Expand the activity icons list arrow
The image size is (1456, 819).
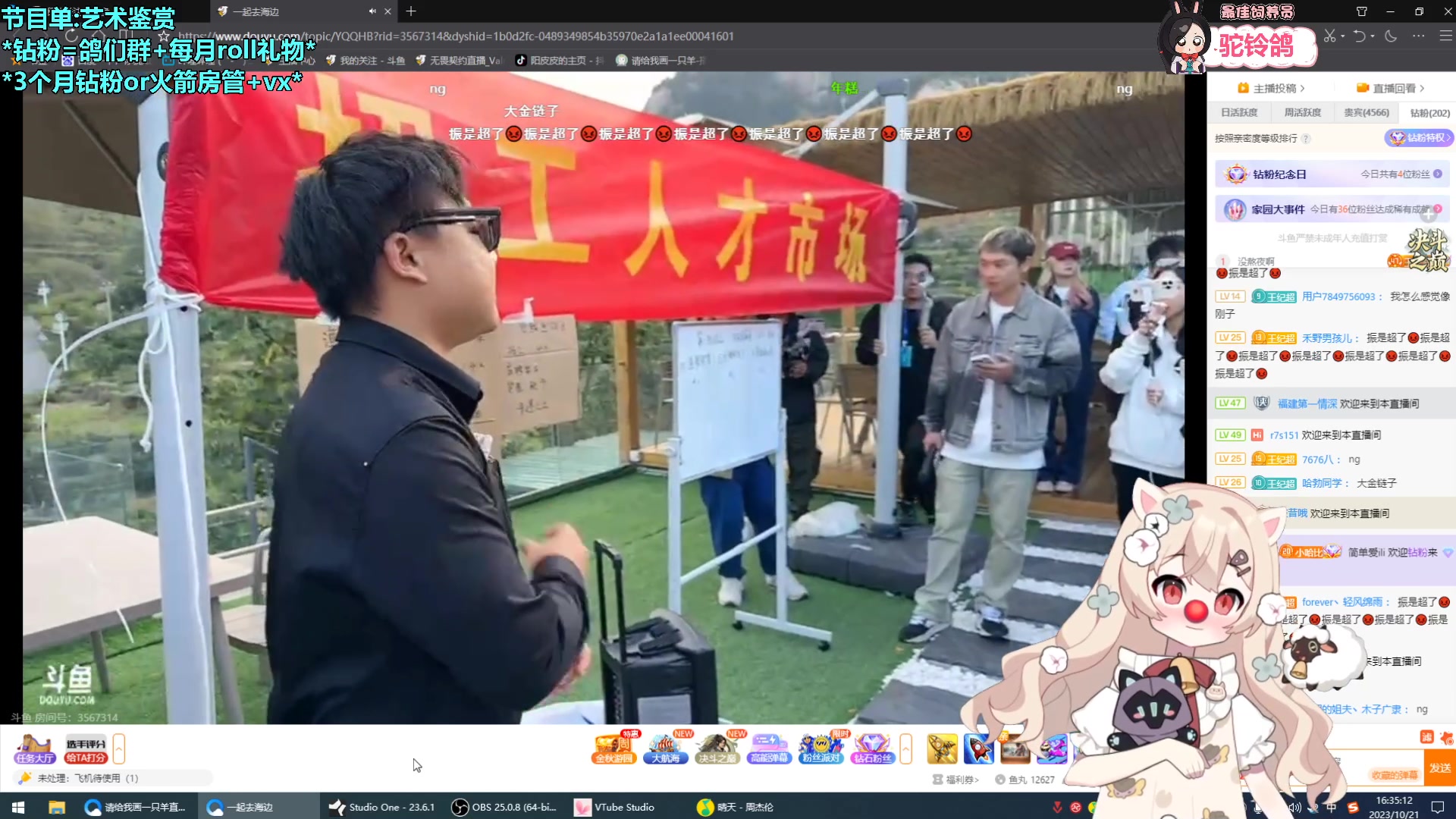(x=905, y=749)
